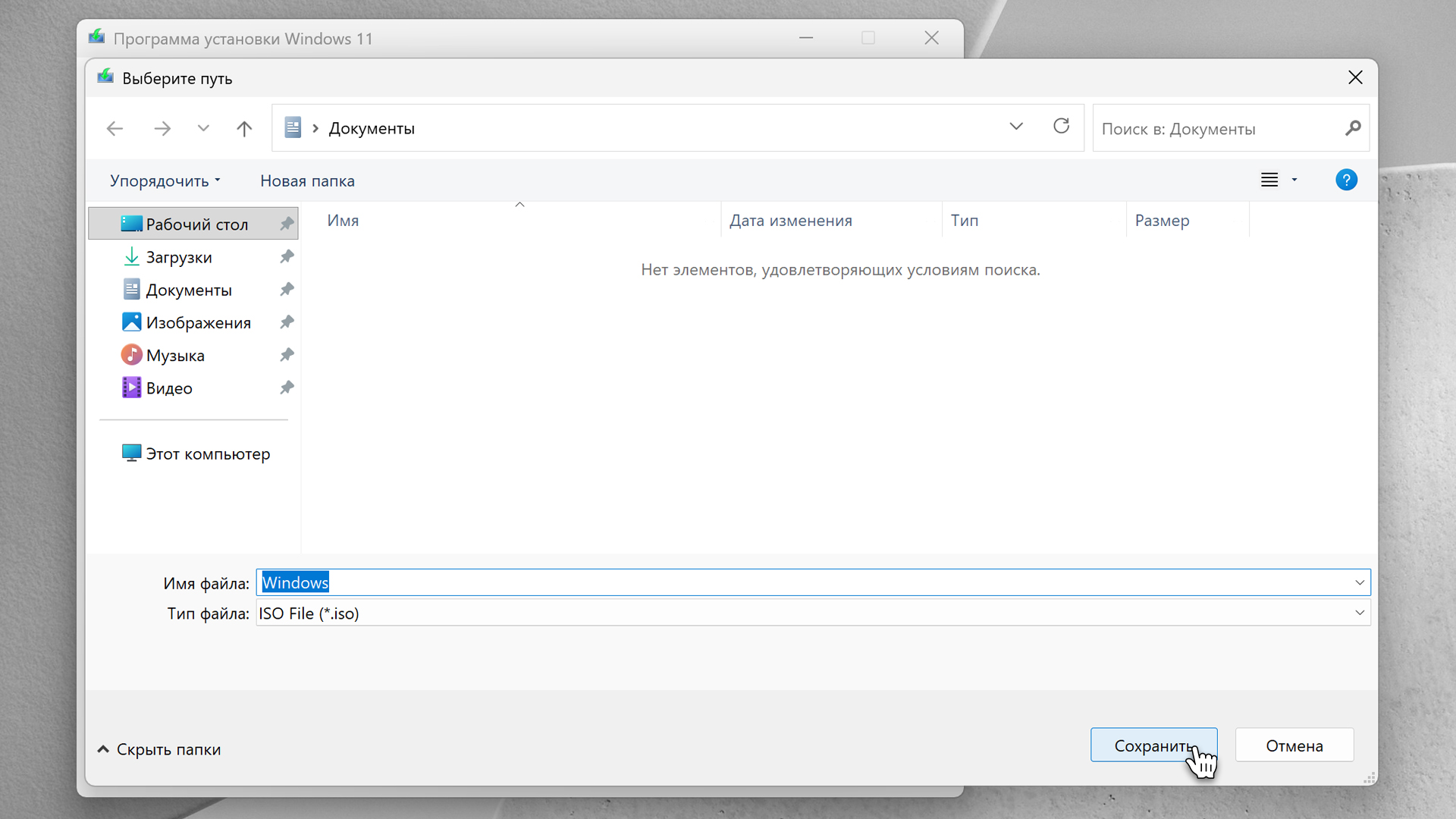The width and height of the screenshot is (1456, 819).
Task: Open recent locations dropdown arrow
Action: [x=203, y=128]
